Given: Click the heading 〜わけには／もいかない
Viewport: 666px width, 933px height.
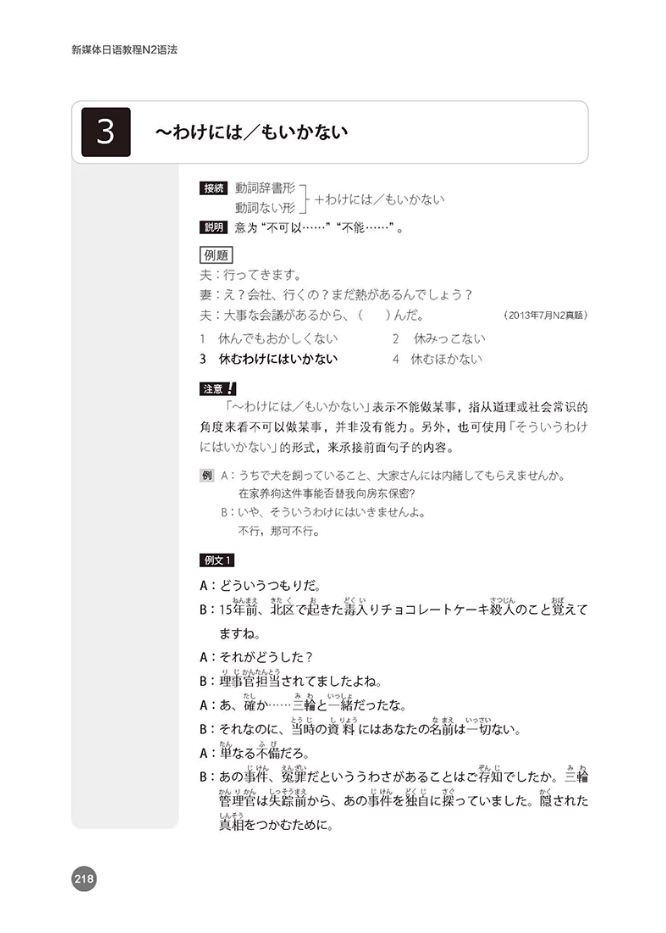Looking at the screenshot, I should [x=252, y=132].
